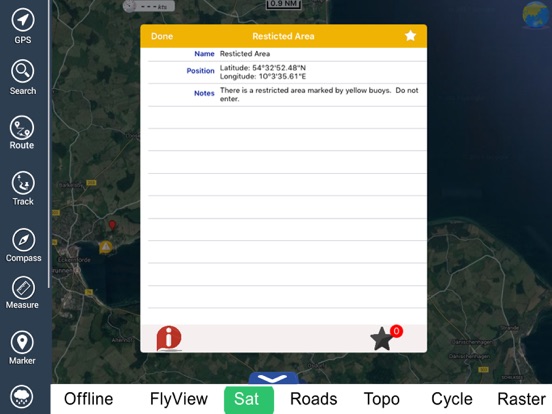The height and width of the screenshot is (414, 552).
Task: Select the Sat map layer
Action: [249, 399]
